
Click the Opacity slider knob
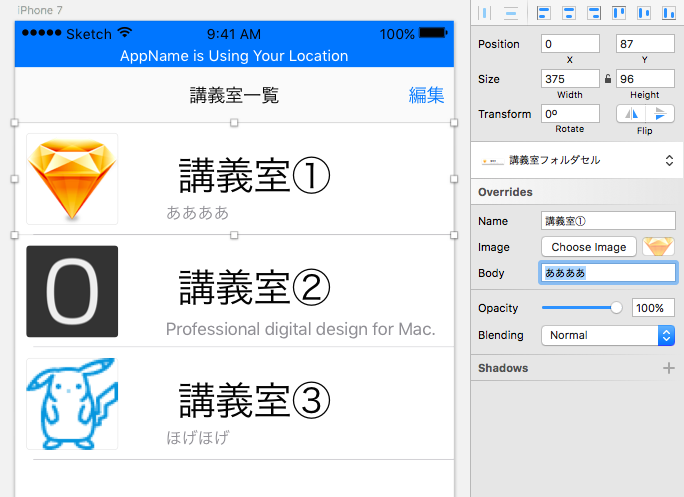616,308
